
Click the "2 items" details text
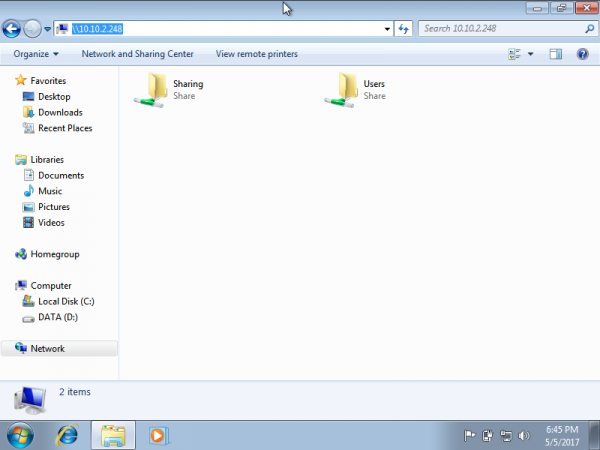tap(75, 392)
